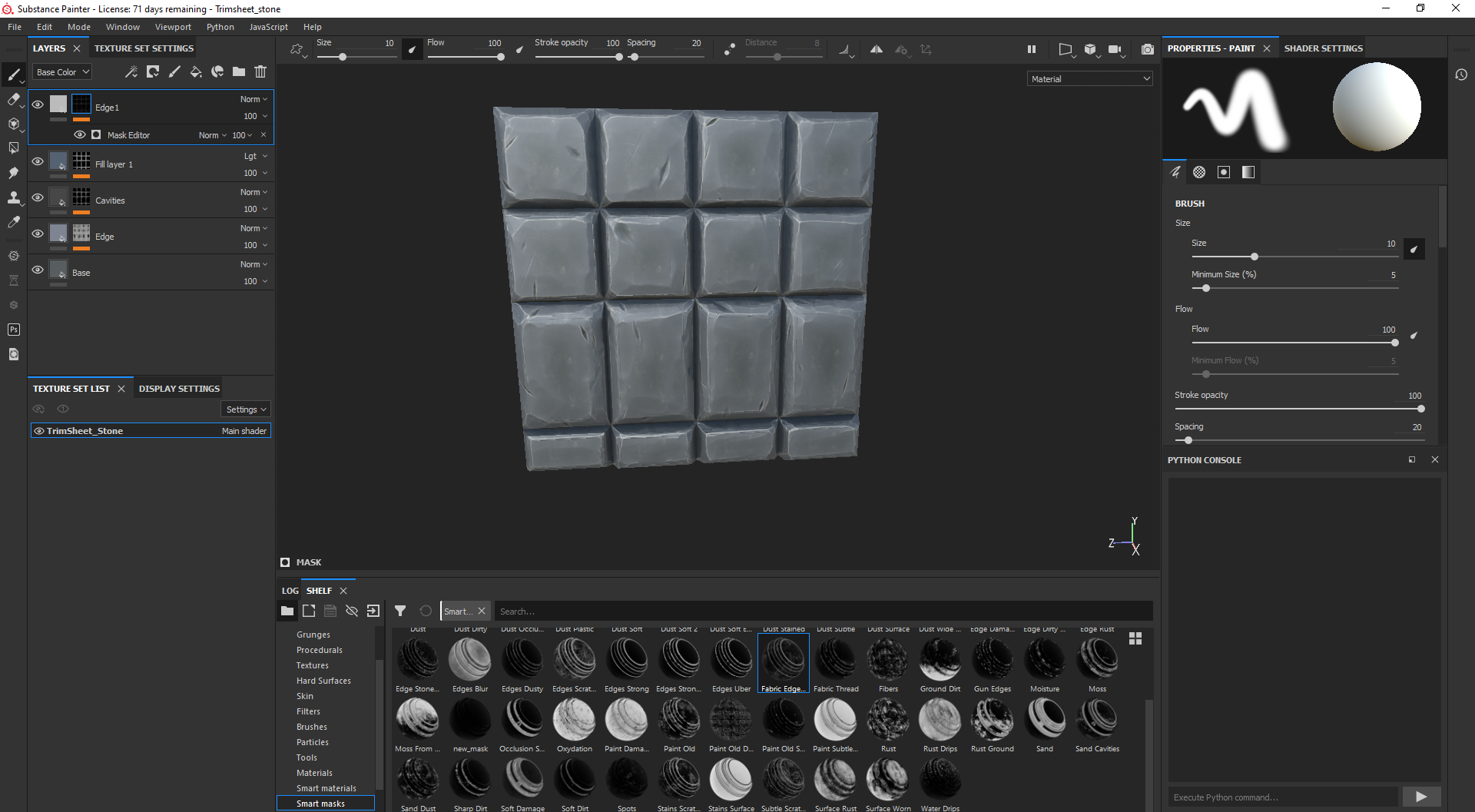Toggle lazy mouse icon in toolbar
Screen dimensions: 1475x812
[x=729, y=49]
